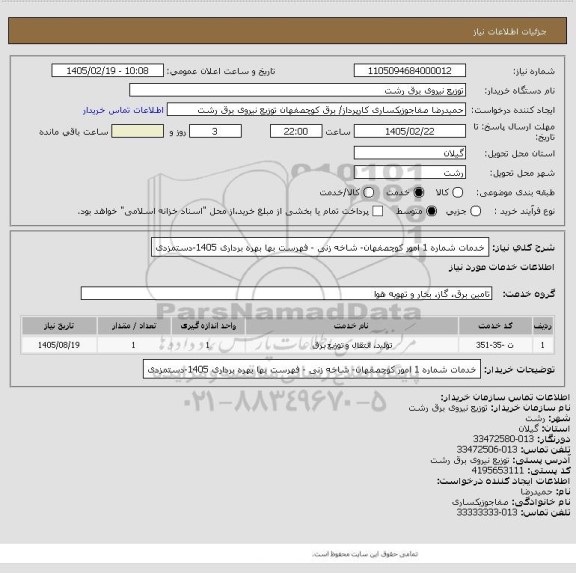Image resolution: width=576 pixels, height=573 pixels.
Task: Click the empty remaining hours field
Action: point(137,131)
